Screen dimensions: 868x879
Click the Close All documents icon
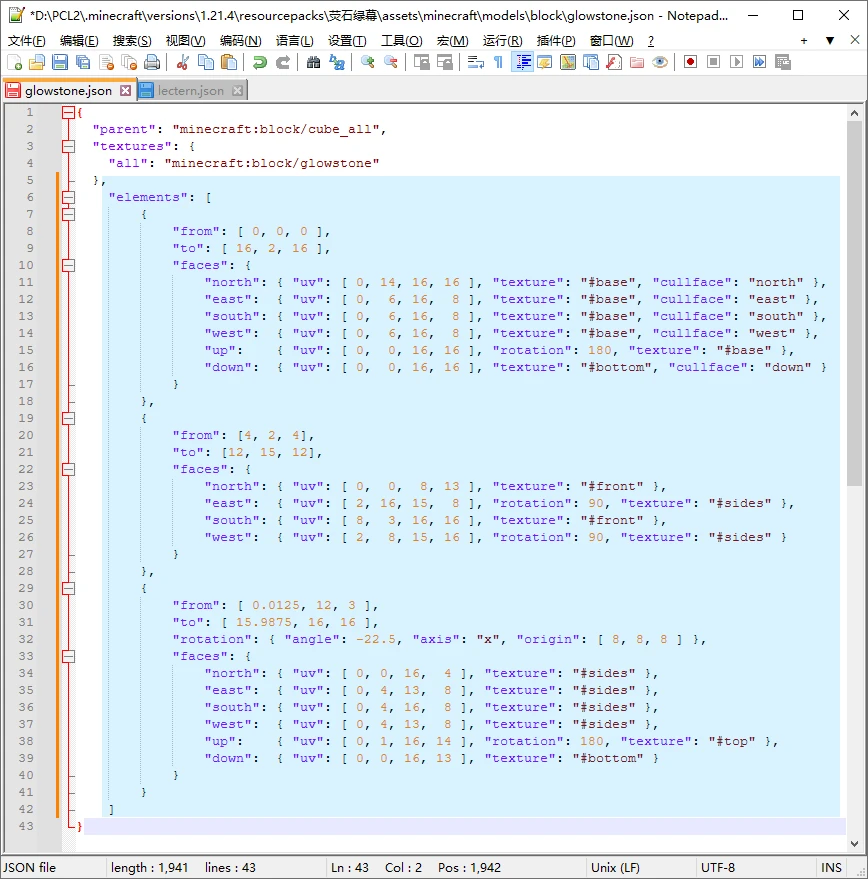129,62
